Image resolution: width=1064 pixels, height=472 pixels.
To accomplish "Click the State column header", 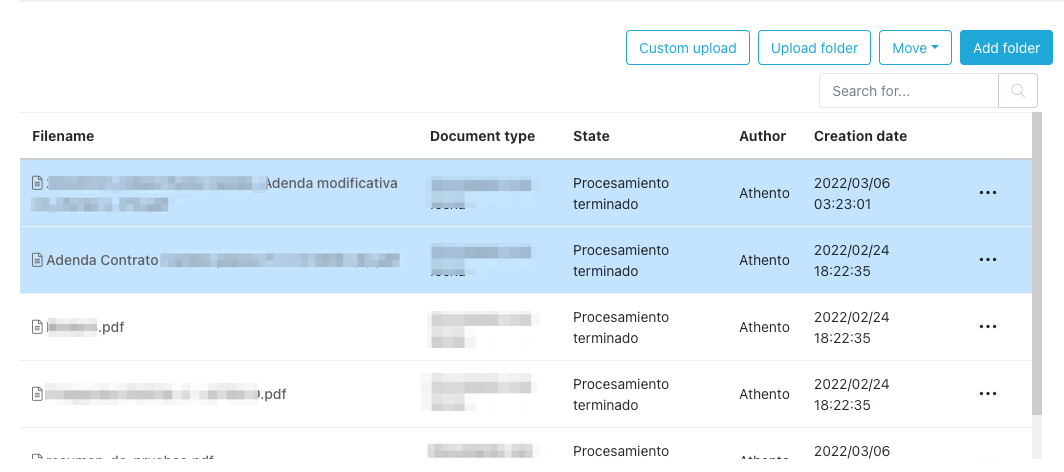I will point(591,136).
